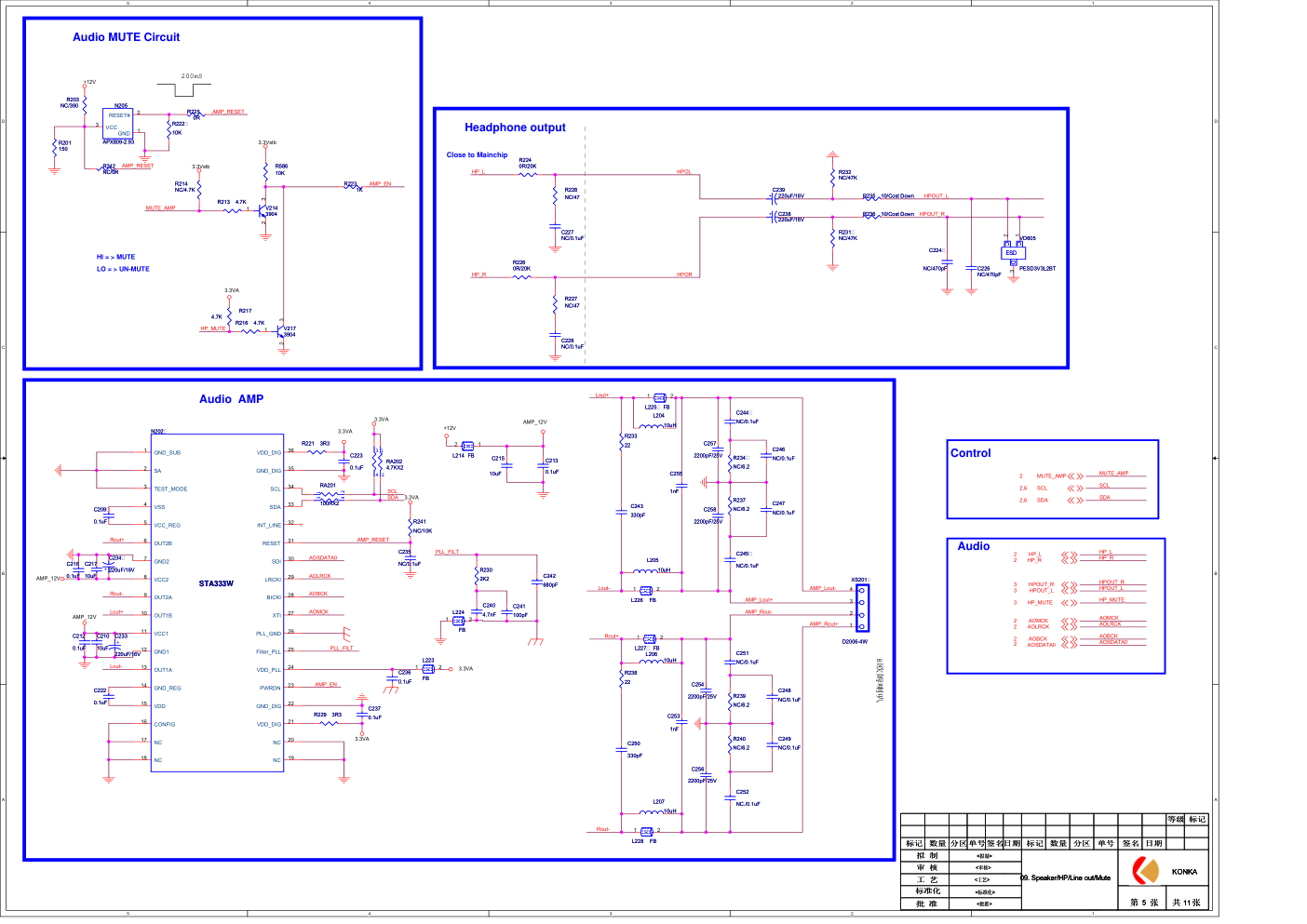Select transistor V217 near HP_MUTE
Image resolution: width=1307 pixels, height=924 pixels.
tap(282, 331)
